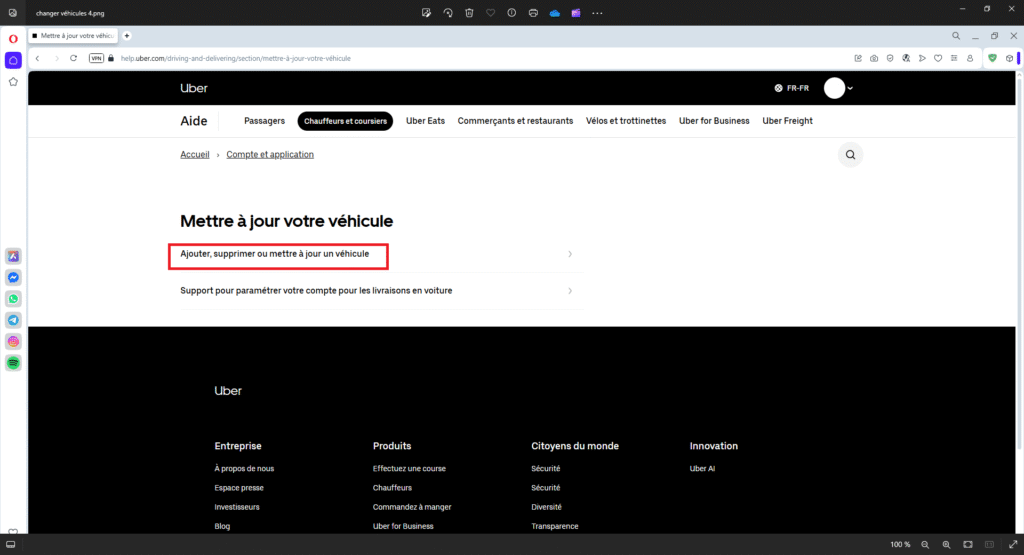
Task: Open the Opera home sidebar button
Action: pos(13,60)
